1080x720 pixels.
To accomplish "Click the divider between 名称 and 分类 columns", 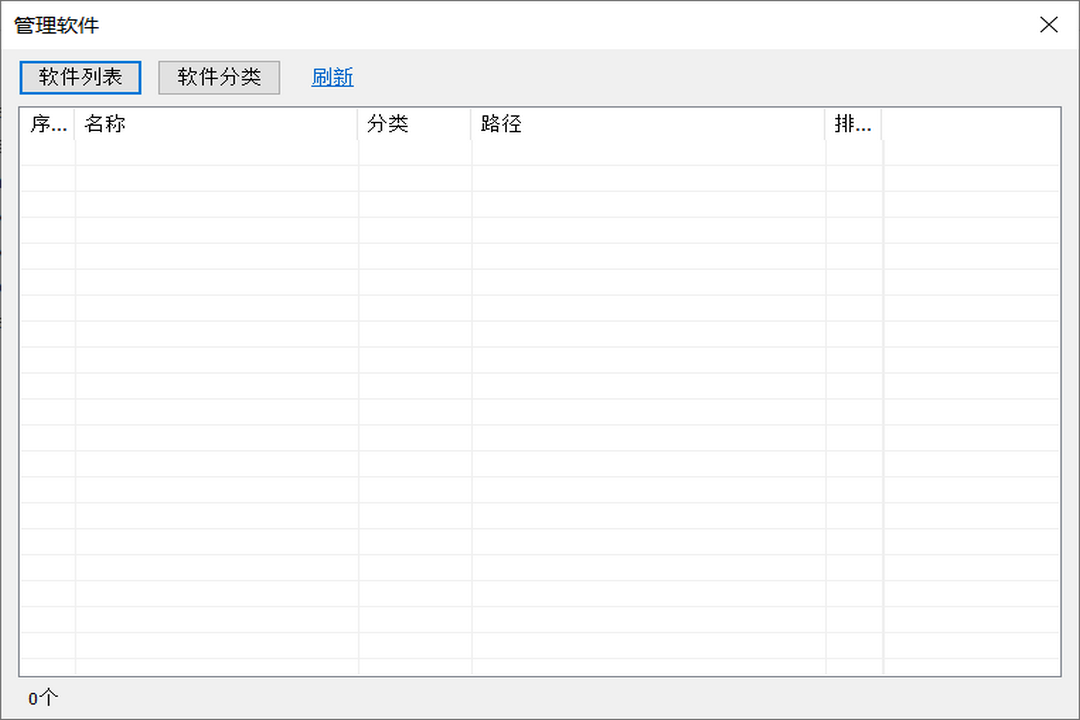I will pyautogui.click(x=358, y=124).
